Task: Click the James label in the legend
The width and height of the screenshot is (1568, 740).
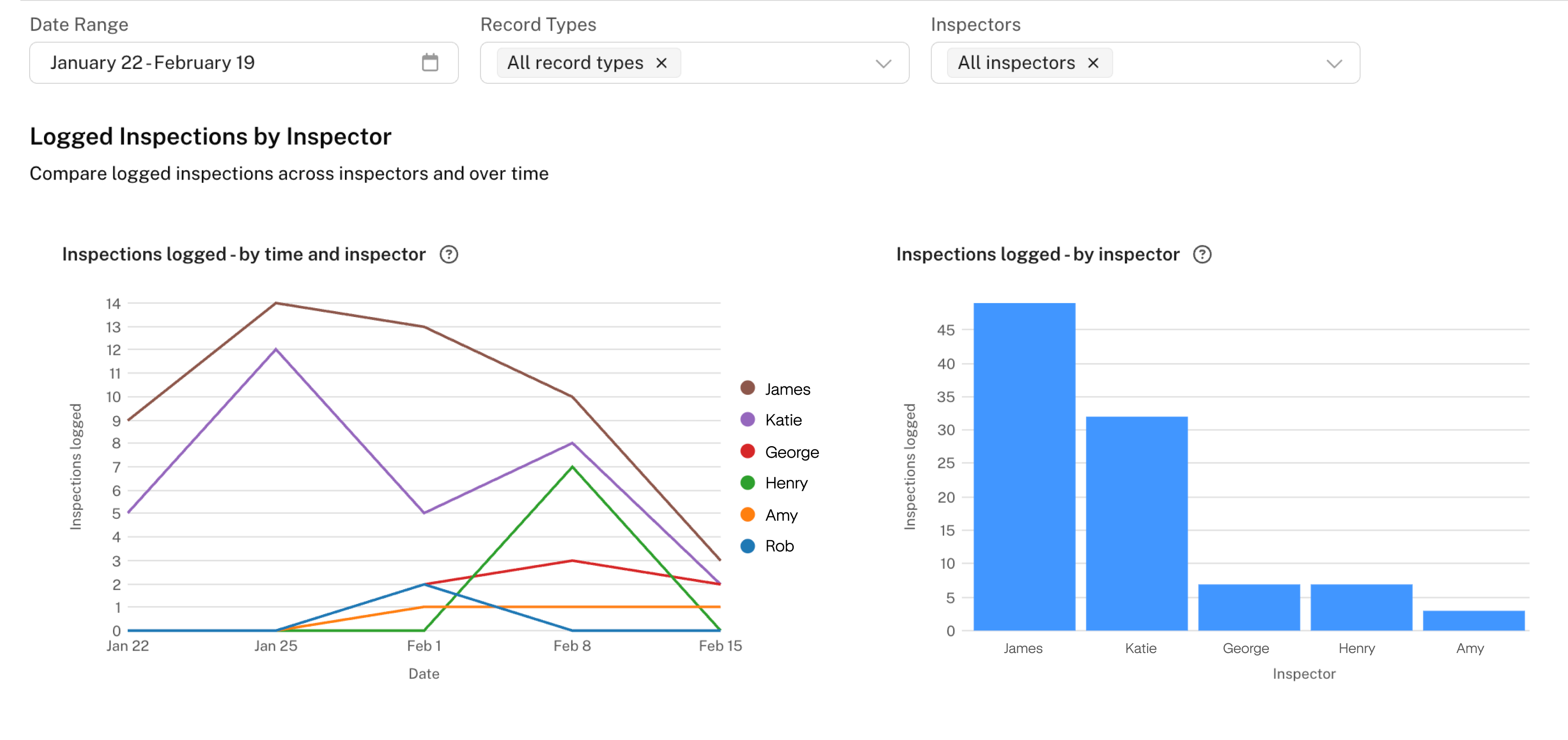Action: coord(787,388)
